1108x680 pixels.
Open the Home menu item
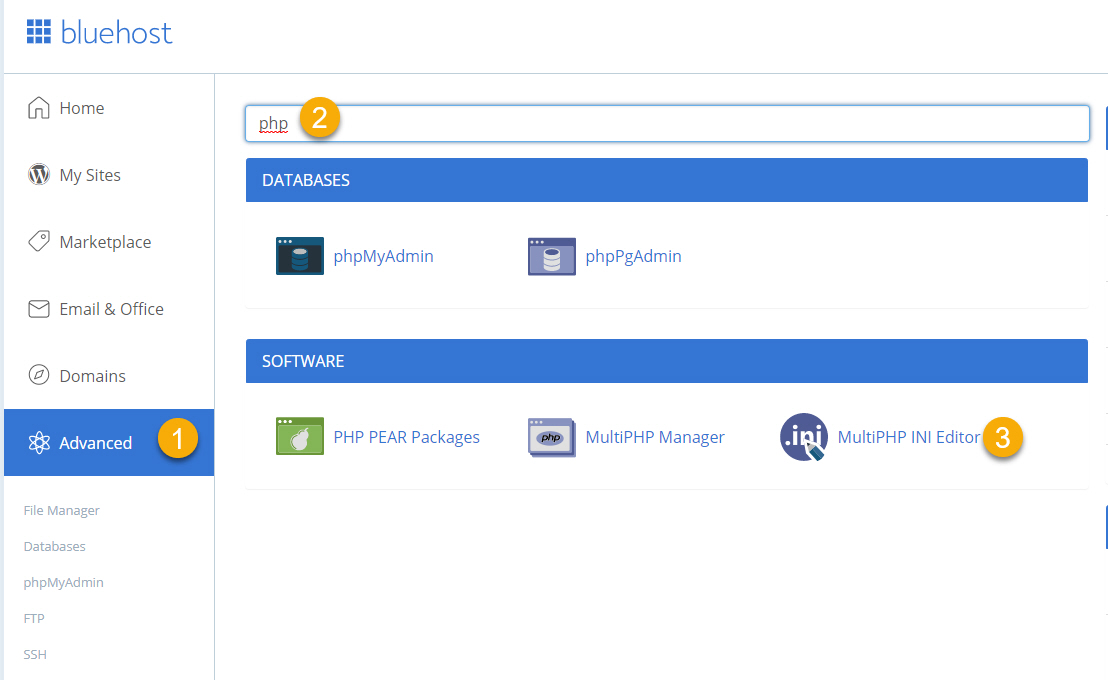click(x=82, y=108)
